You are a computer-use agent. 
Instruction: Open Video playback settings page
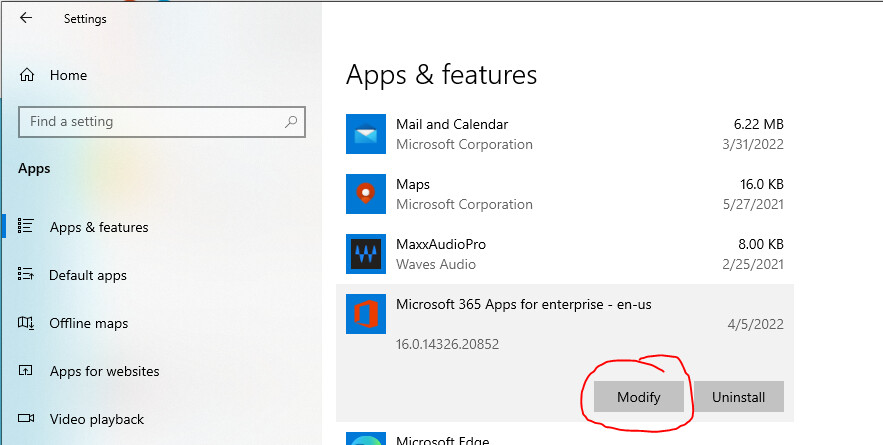[x=96, y=419]
